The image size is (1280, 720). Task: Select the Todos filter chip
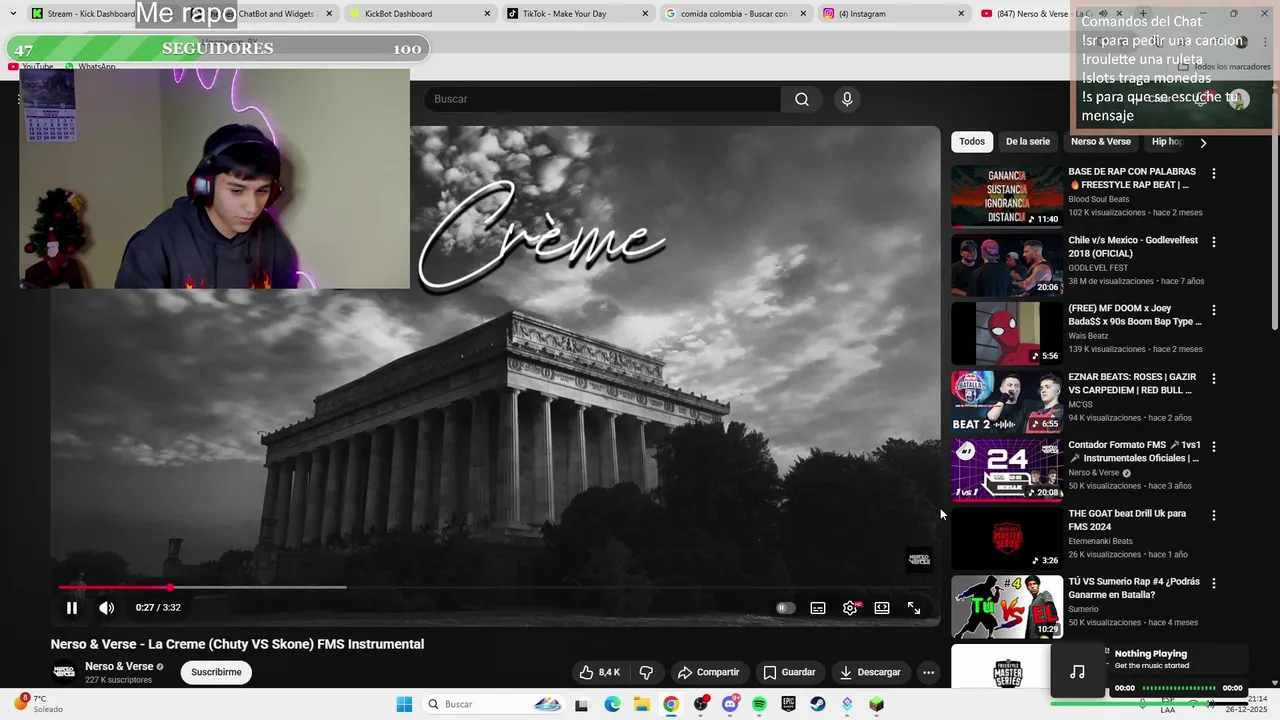(x=972, y=142)
